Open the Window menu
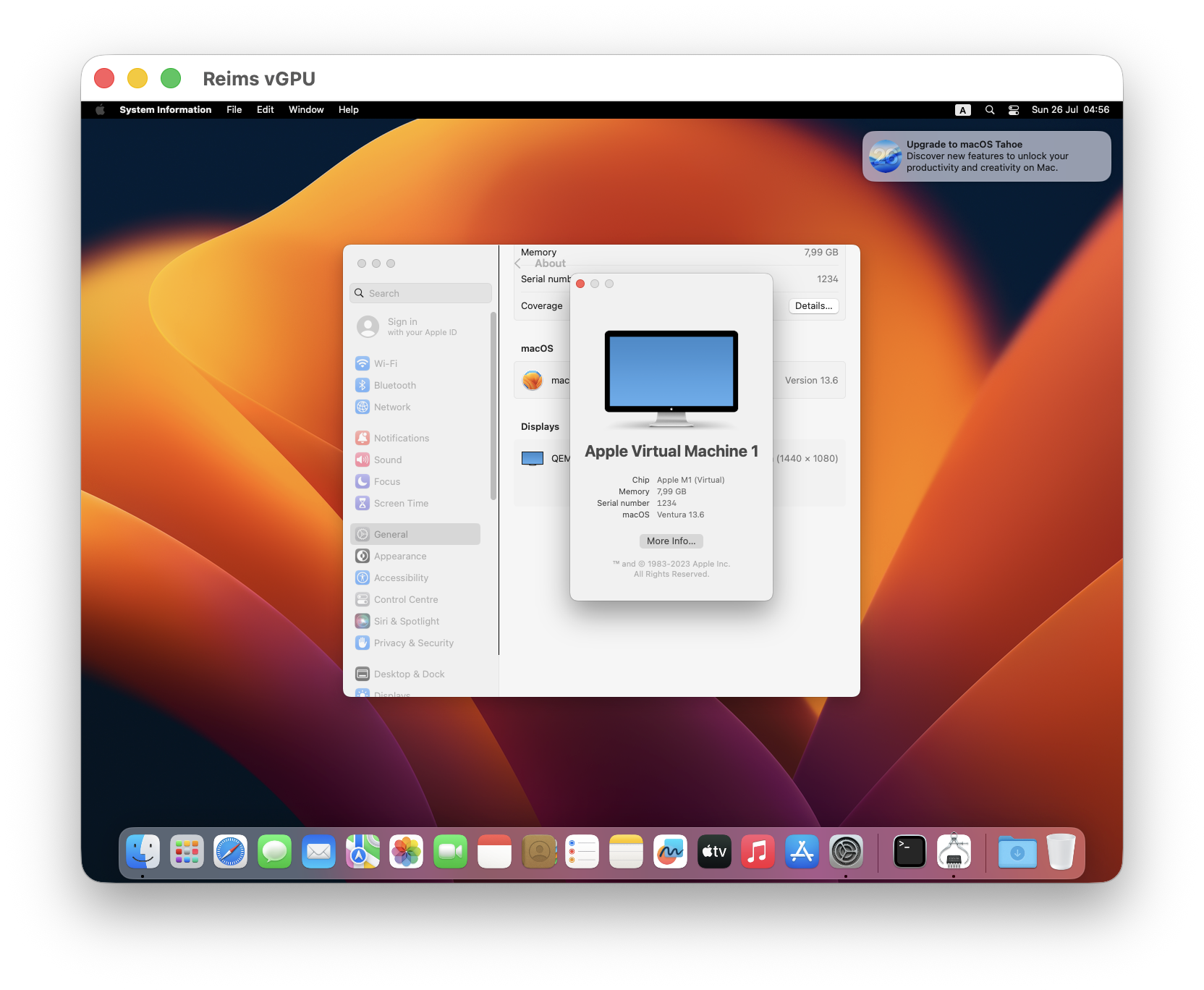This screenshot has height=990, width=1204. pyautogui.click(x=306, y=109)
